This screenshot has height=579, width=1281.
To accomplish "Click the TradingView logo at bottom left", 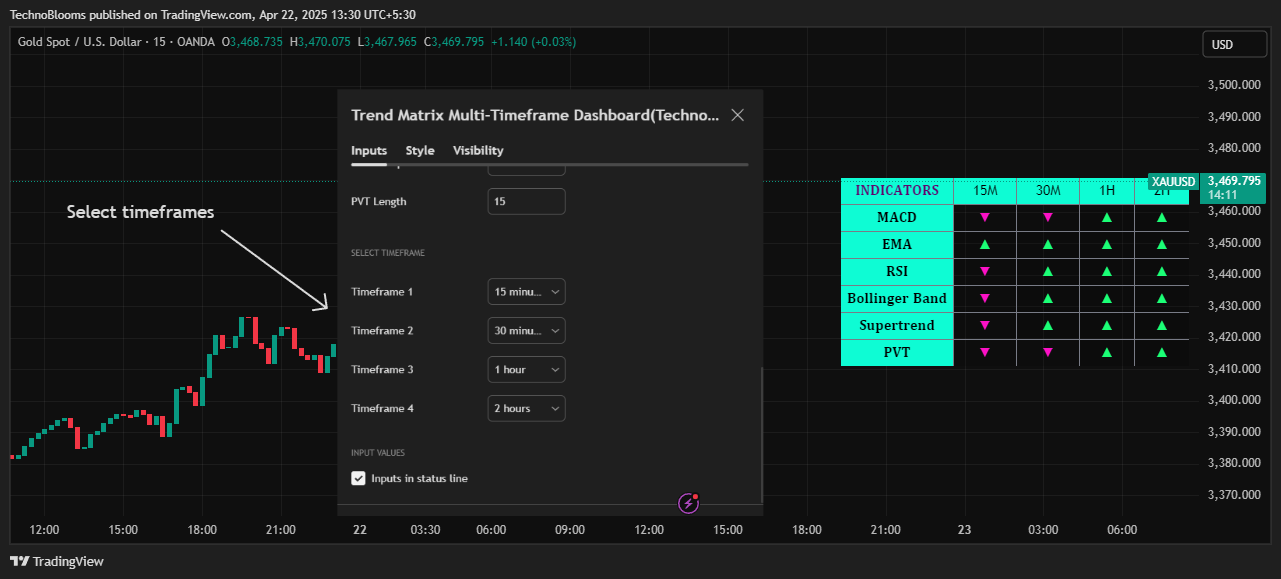I will click(57, 562).
